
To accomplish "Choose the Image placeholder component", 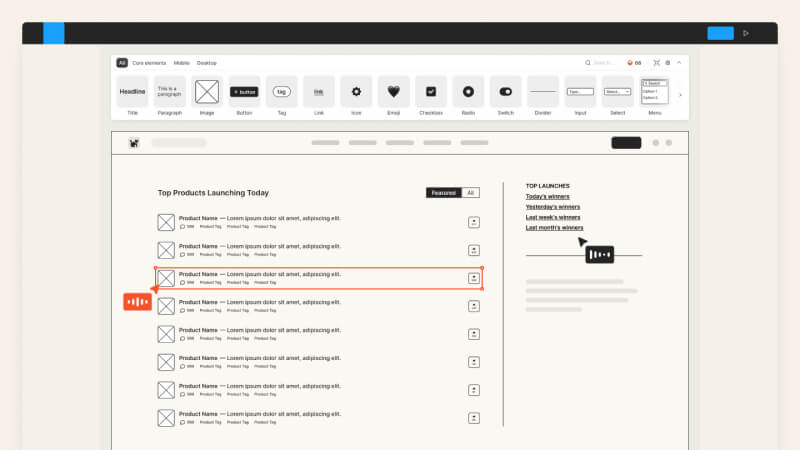I will coord(207,92).
